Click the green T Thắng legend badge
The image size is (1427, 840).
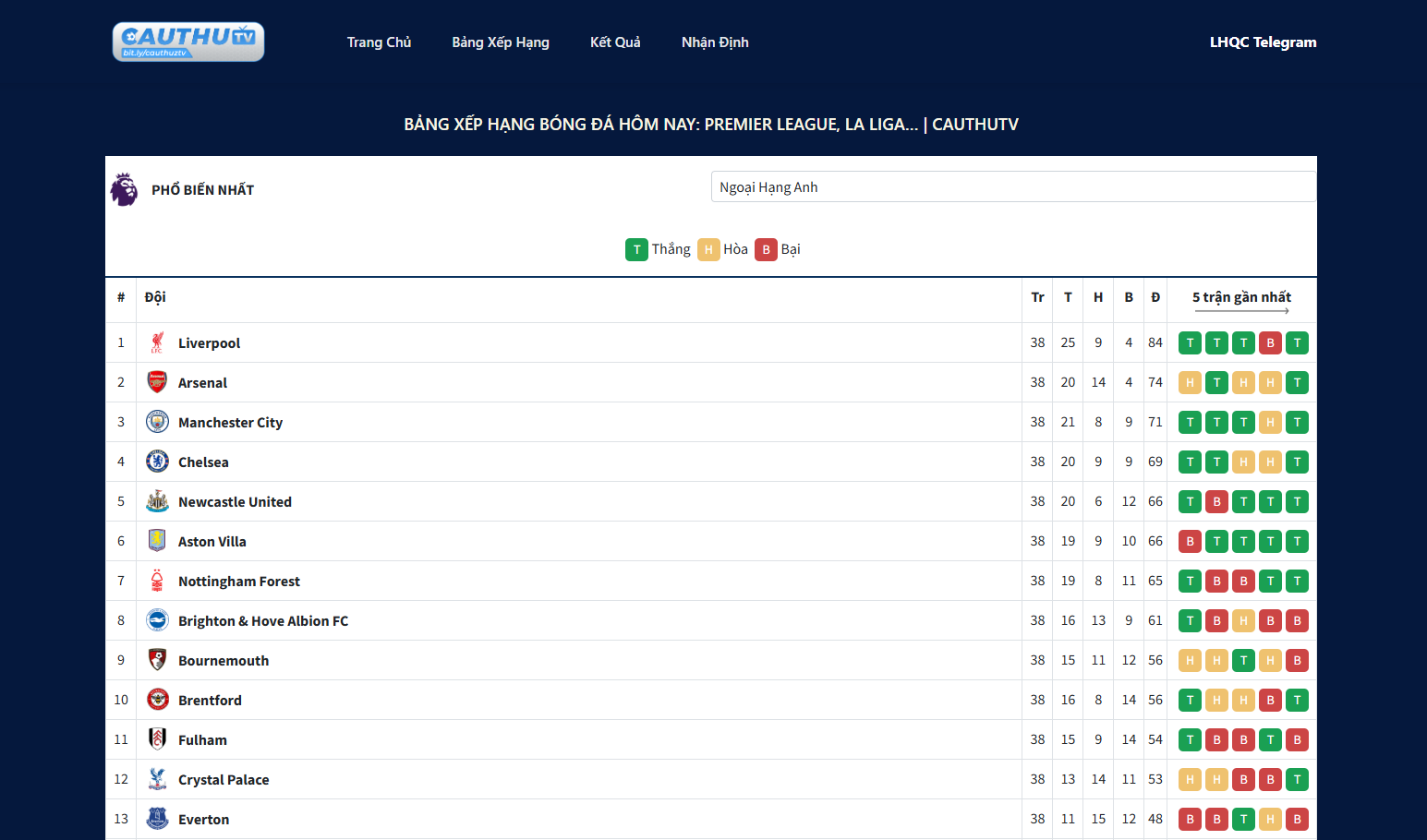636,249
